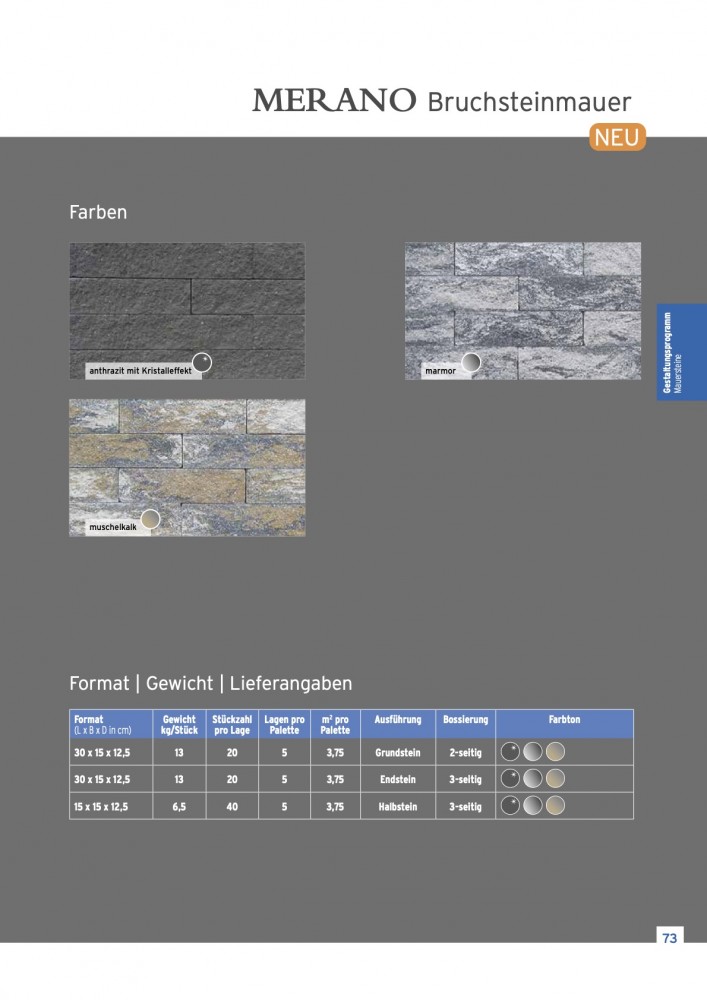Screen dimensions: 707x1000
Task: Click the Bossierung column header
Action: point(465,720)
